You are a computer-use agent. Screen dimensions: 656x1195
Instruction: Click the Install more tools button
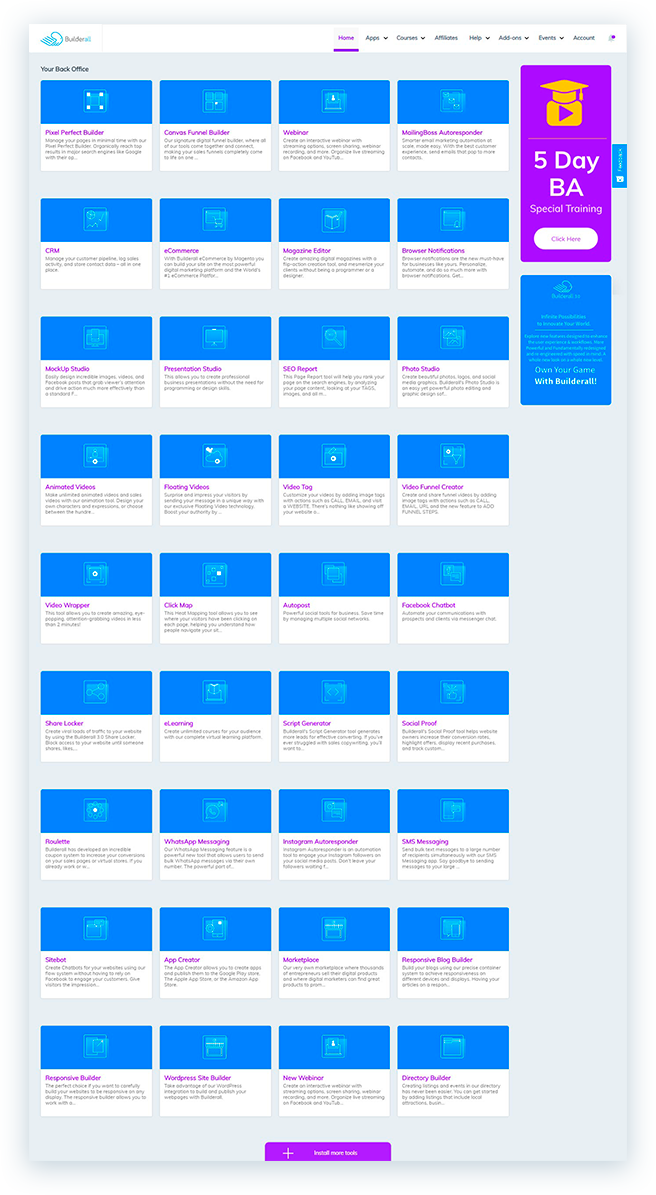click(328, 1152)
